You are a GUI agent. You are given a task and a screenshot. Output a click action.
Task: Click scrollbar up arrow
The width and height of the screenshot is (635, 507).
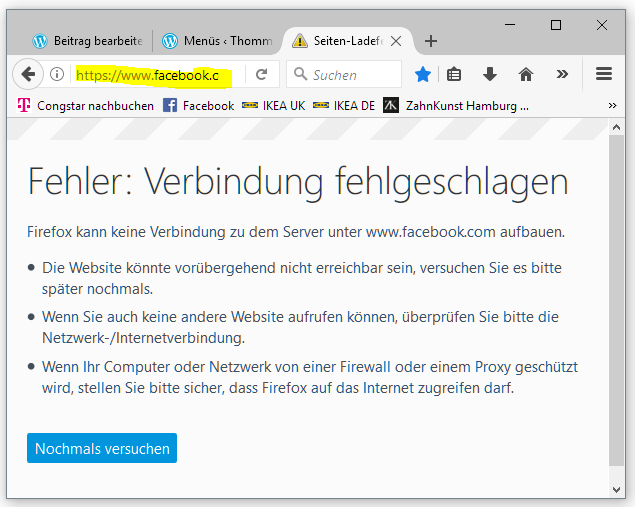616,127
